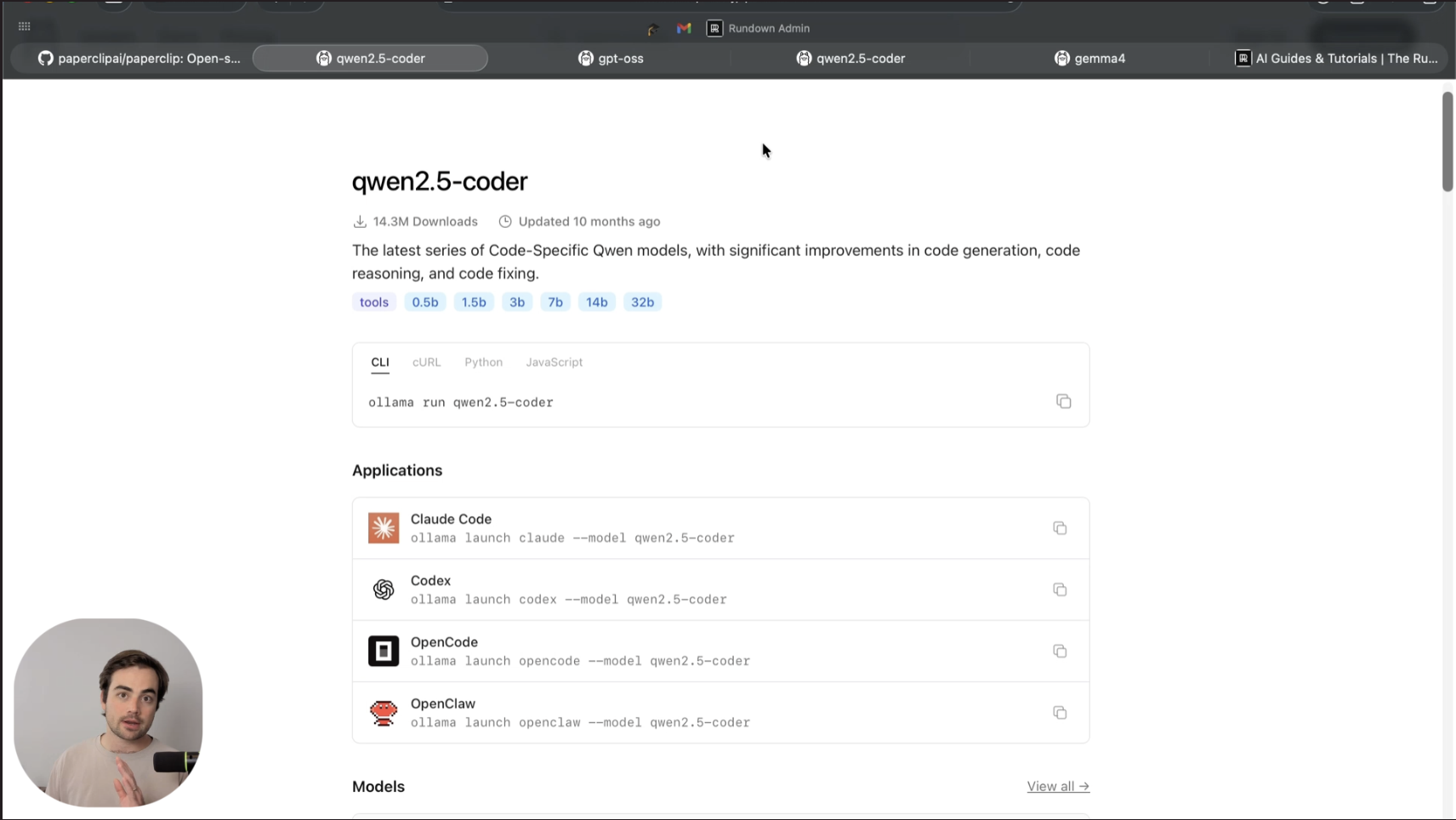
Task: Select the Claude Code application icon
Action: pyautogui.click(x=384, y=527)
